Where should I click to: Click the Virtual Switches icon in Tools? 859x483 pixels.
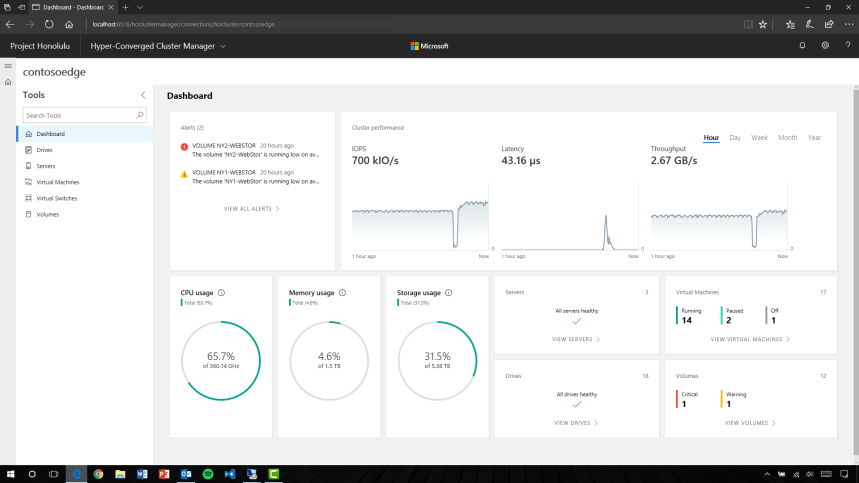pyautogui.click(x=28, y=198)
